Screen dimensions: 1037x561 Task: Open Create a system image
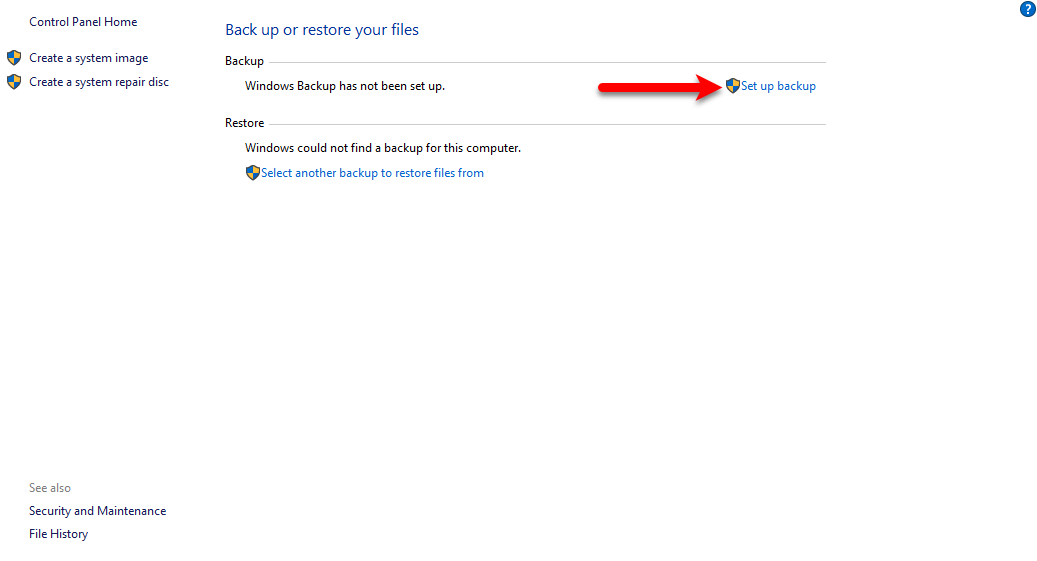tap(89, 58)
